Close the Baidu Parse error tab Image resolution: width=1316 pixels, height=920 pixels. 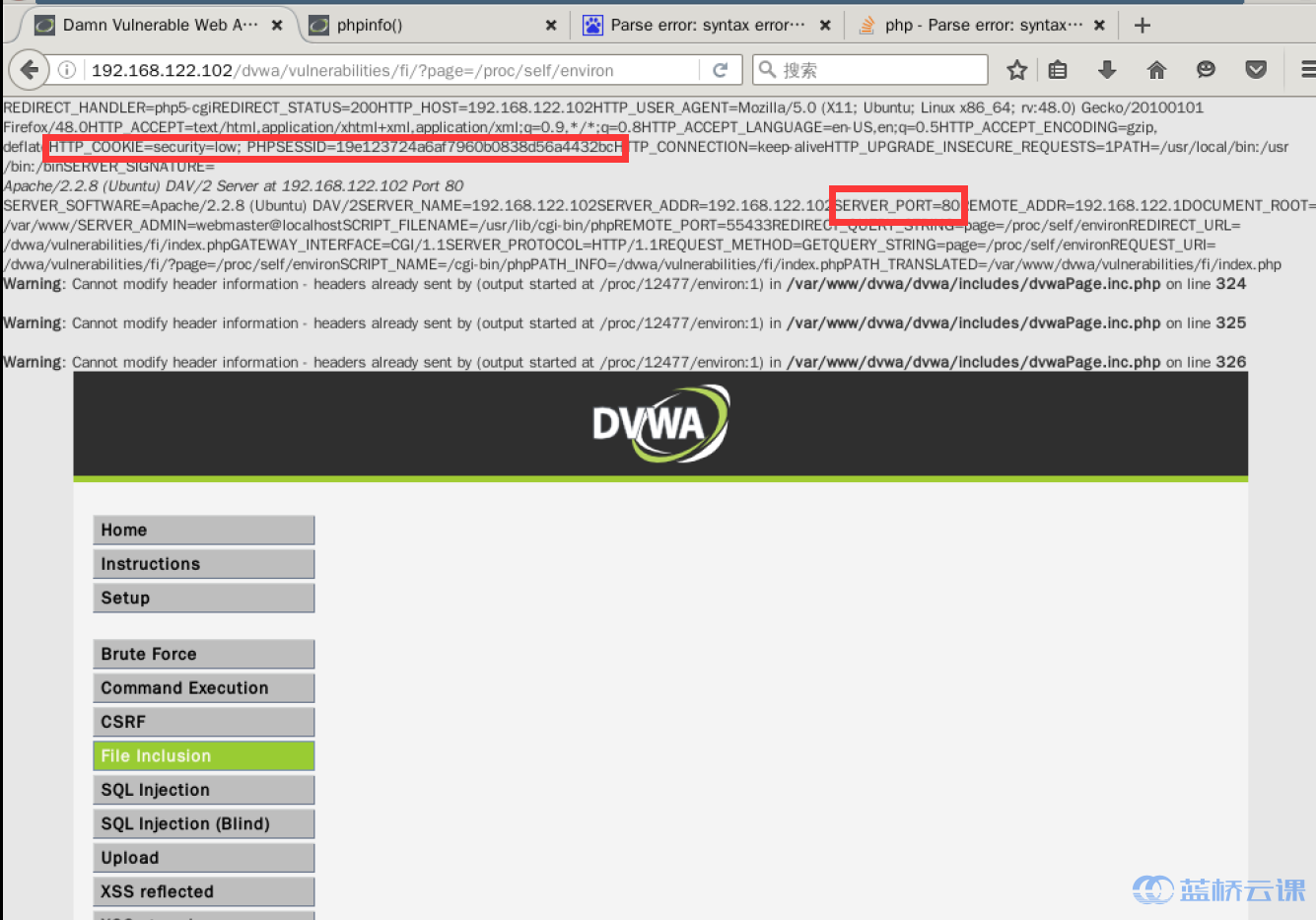pos(825,26)
